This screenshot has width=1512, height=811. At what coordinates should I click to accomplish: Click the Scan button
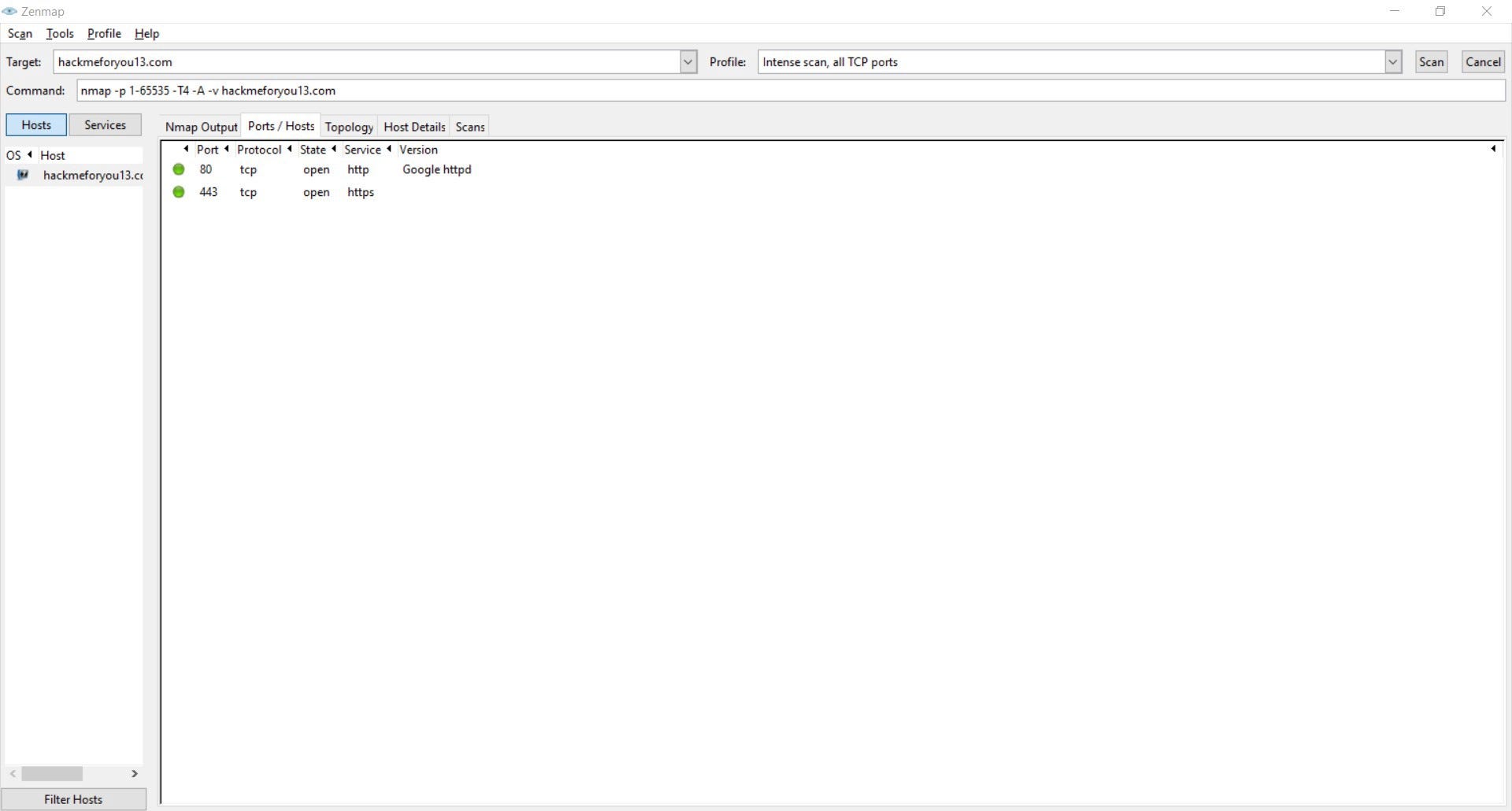(x=1431, y=62)
